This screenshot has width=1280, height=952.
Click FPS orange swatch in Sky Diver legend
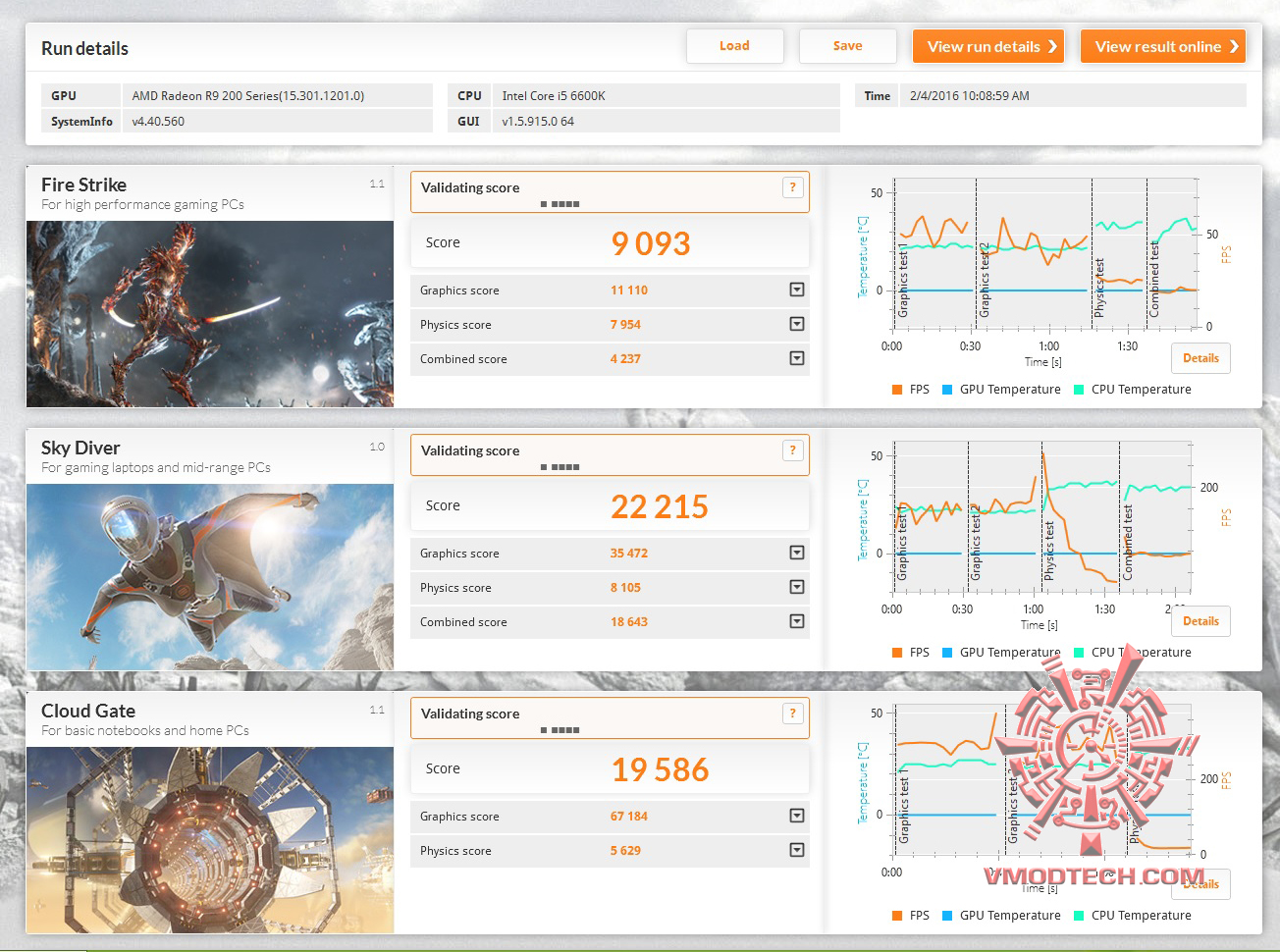[x=897, y=653]
